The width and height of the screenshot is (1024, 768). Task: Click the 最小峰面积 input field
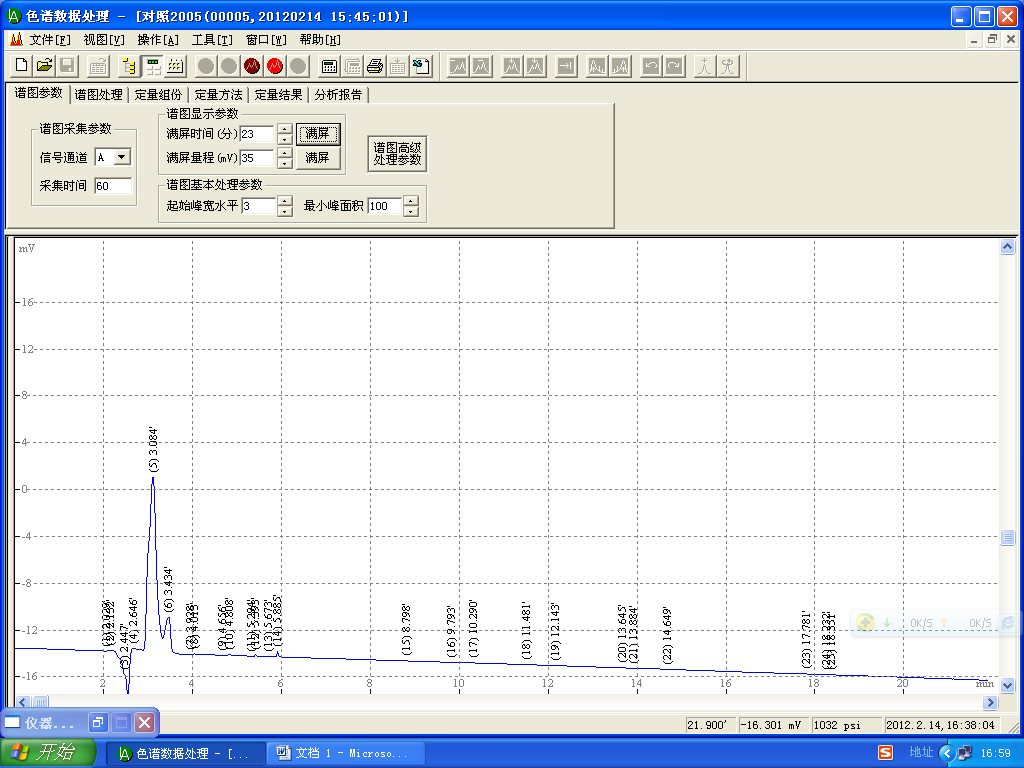(385, 206)
